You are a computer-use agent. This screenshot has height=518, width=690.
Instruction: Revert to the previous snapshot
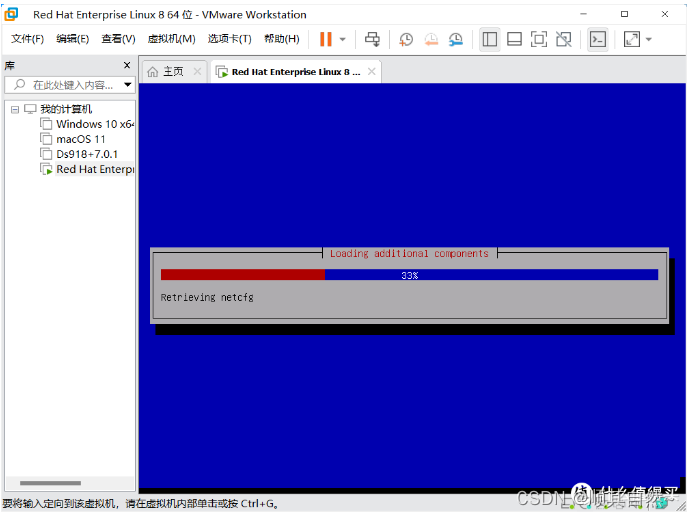(431, 39)
